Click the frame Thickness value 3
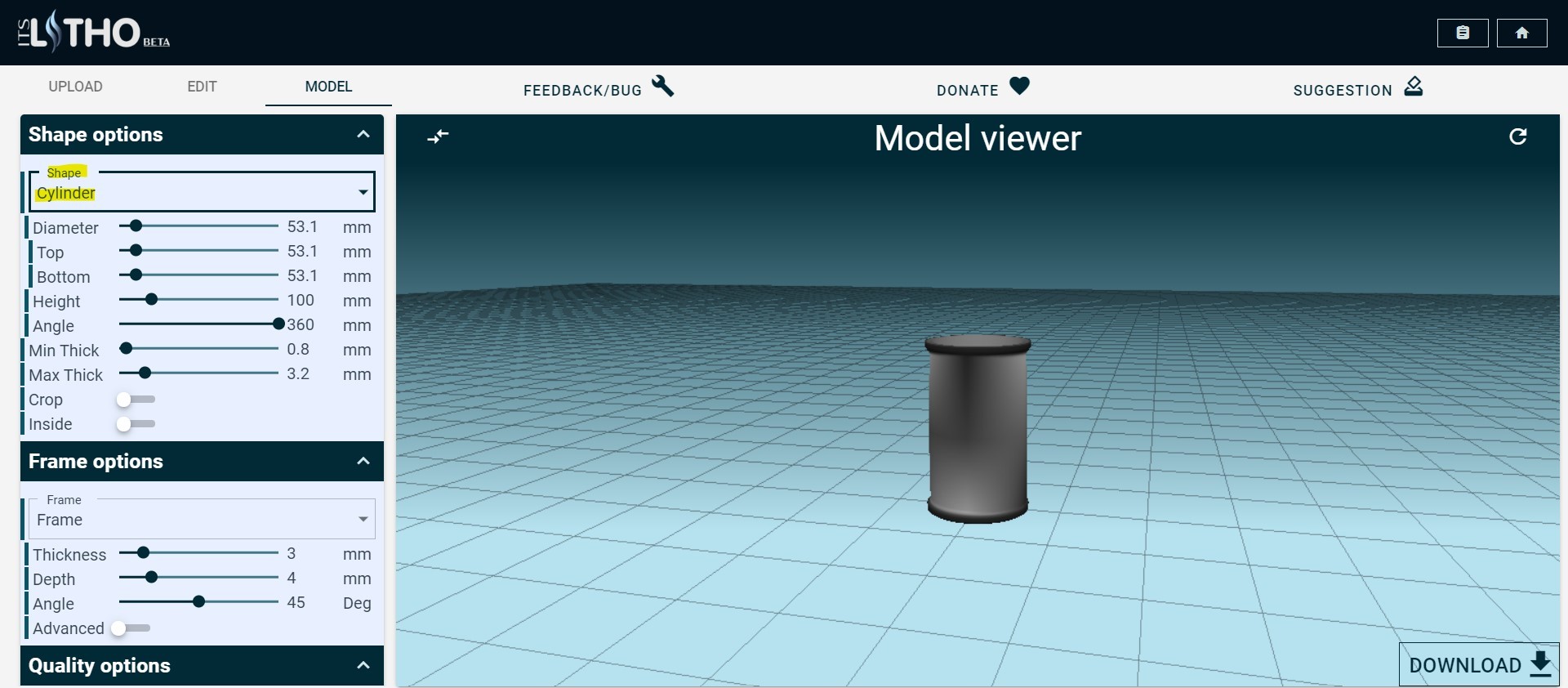The image size is (1568, 688). (292, 553)
